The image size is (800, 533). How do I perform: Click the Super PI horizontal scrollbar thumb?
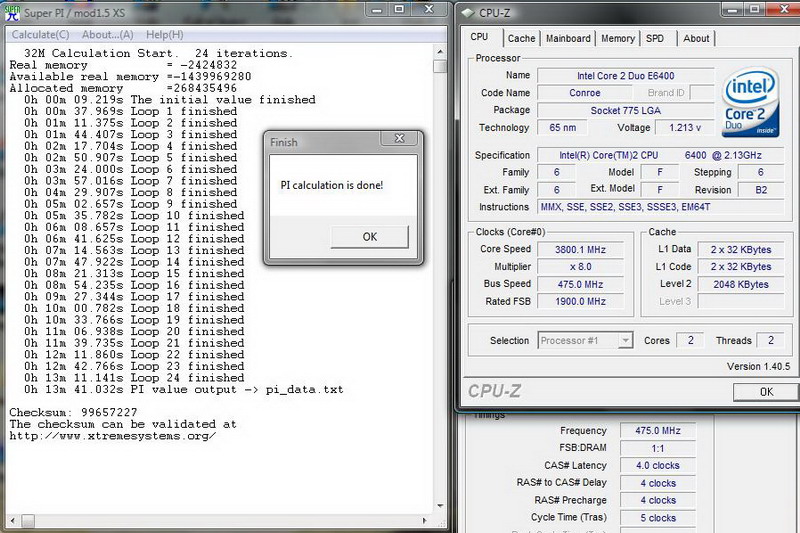pyautogui.click(x=28, y=521)
